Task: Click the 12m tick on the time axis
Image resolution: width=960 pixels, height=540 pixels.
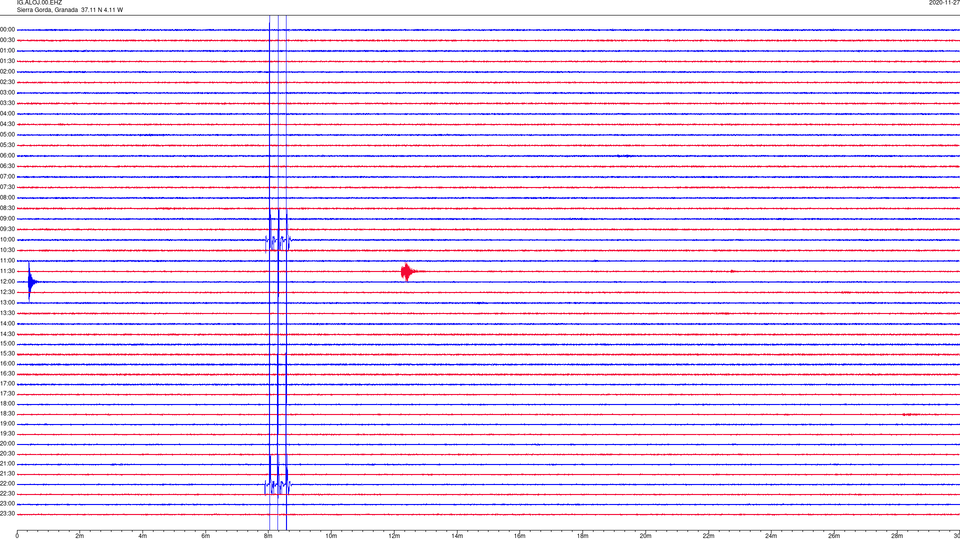Action: click(x=394, y=536)
